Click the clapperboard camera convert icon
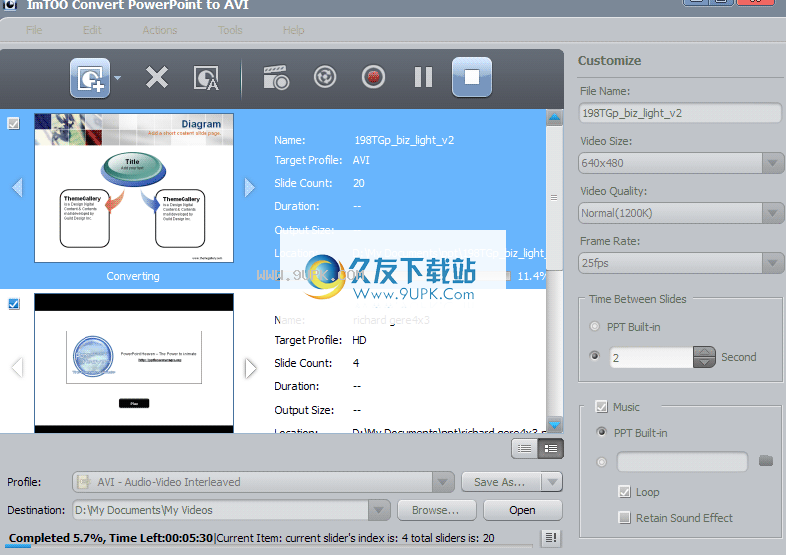Viewport: 786px width, 555px height. tap(276, 77)
